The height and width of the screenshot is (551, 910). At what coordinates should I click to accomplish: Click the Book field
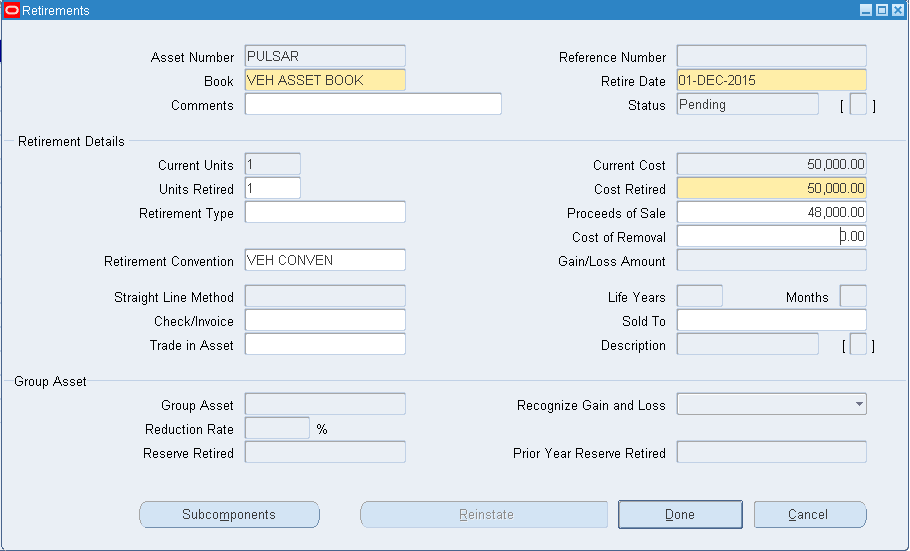(x=325, y=80)
